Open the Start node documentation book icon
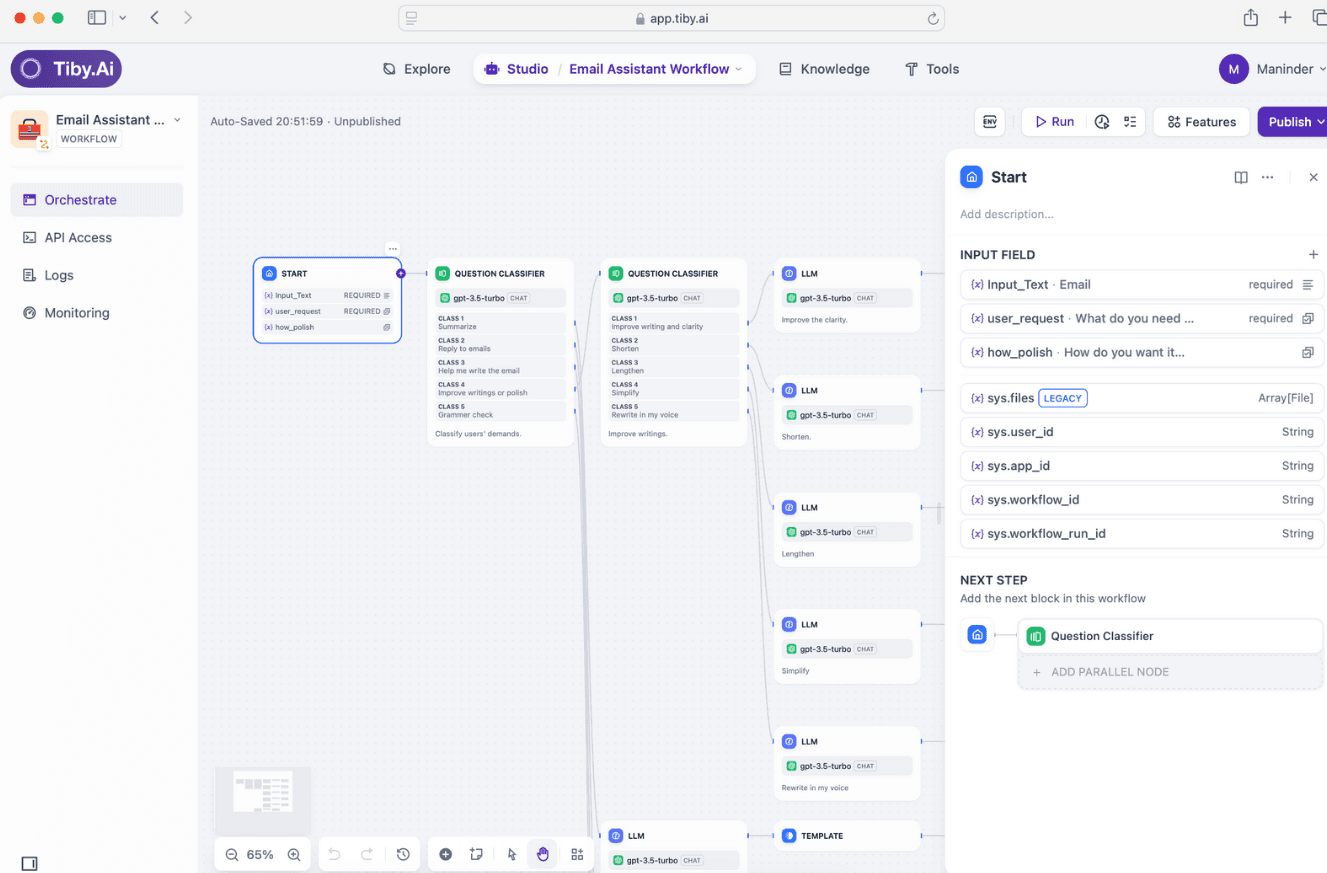This screenshot has height=873, width=1327. pyautogui.click(x=1241, y=177)
